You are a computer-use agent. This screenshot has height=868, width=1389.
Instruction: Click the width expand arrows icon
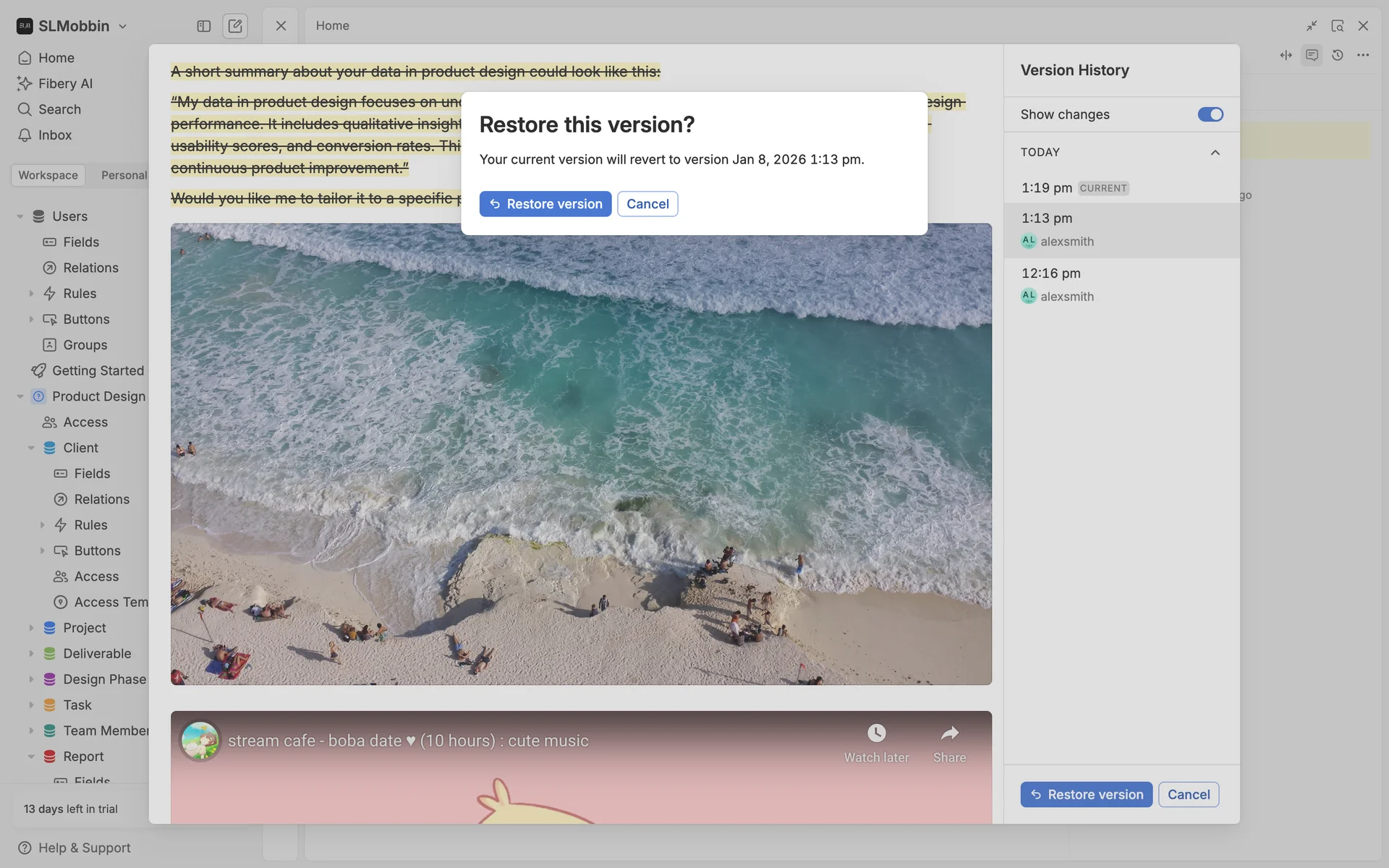pos(1286,55)
